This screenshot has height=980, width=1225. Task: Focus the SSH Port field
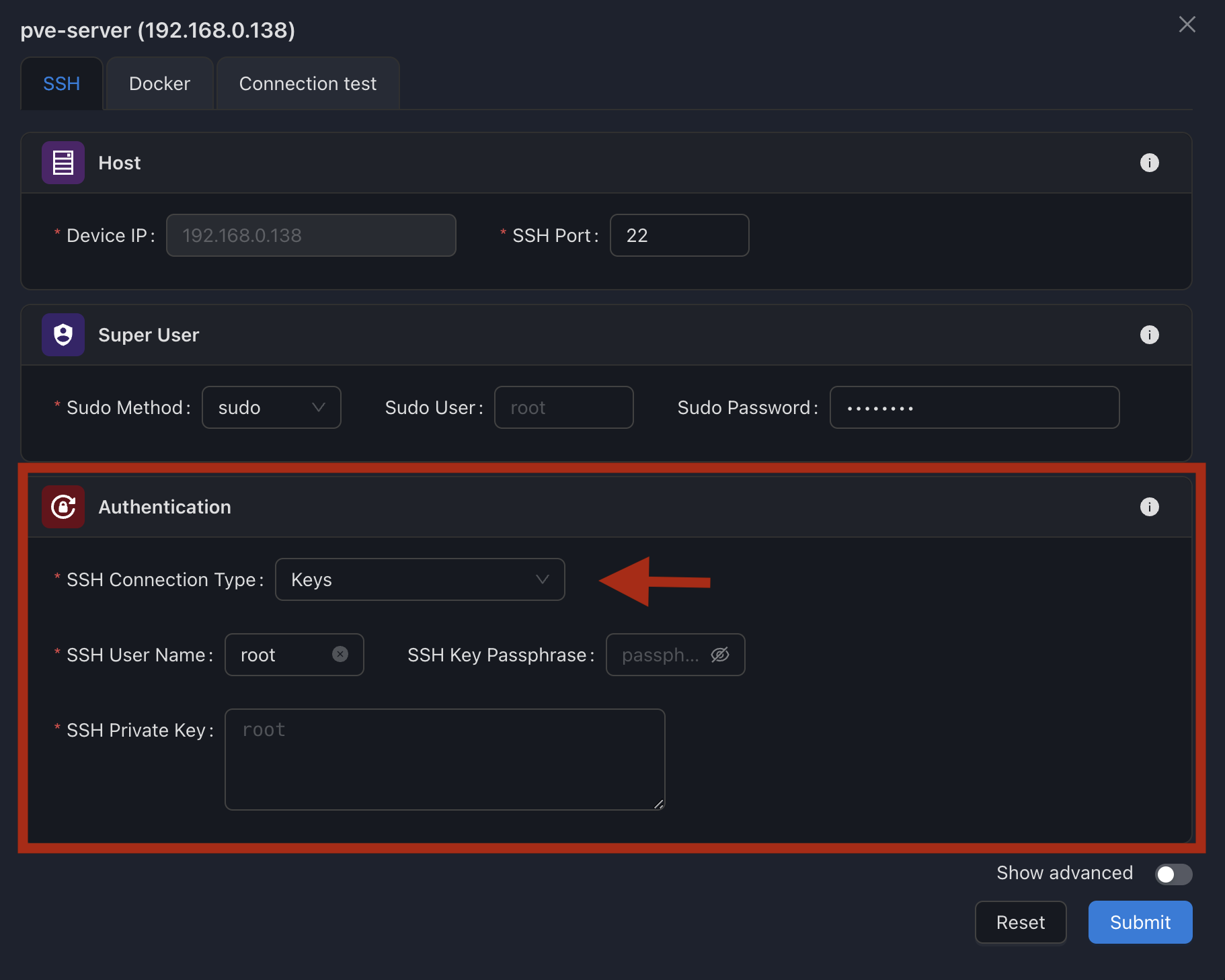[x=680, y=235]
